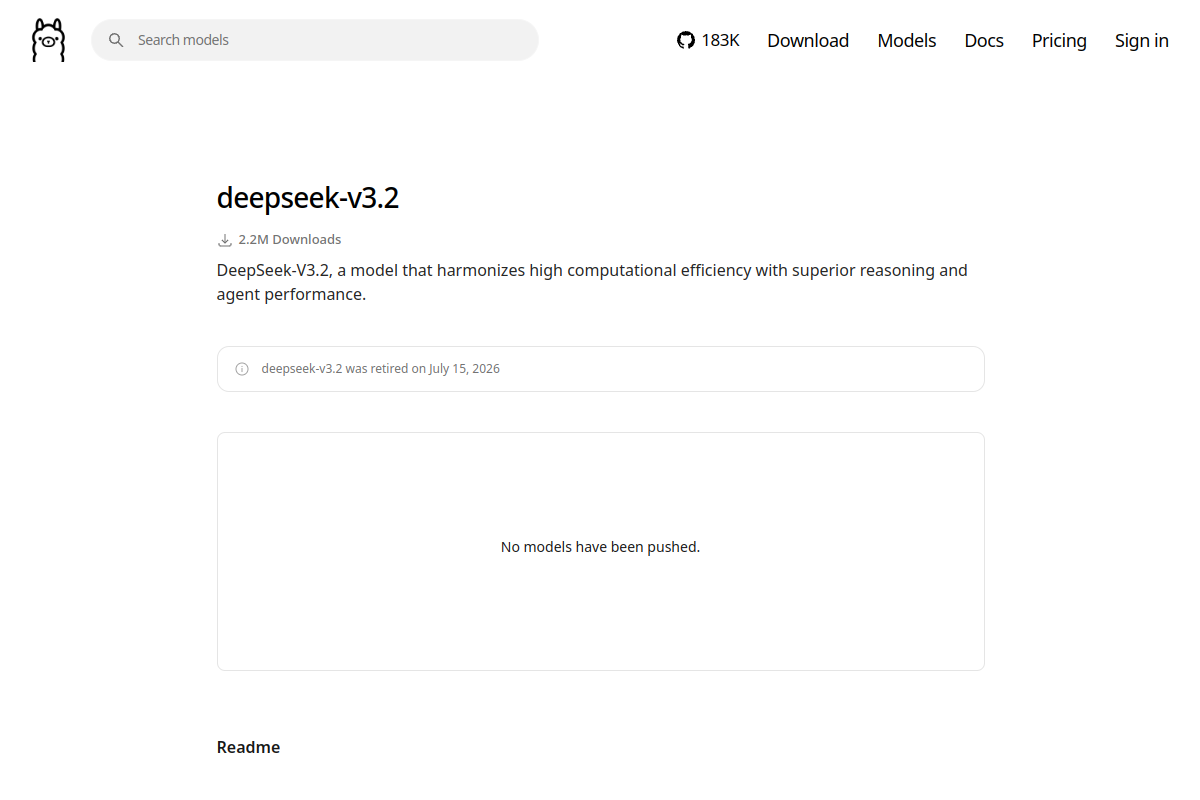The image size is (1200, 800).
Task: Open the Pricing page
Action: [x=1059, y=40]
